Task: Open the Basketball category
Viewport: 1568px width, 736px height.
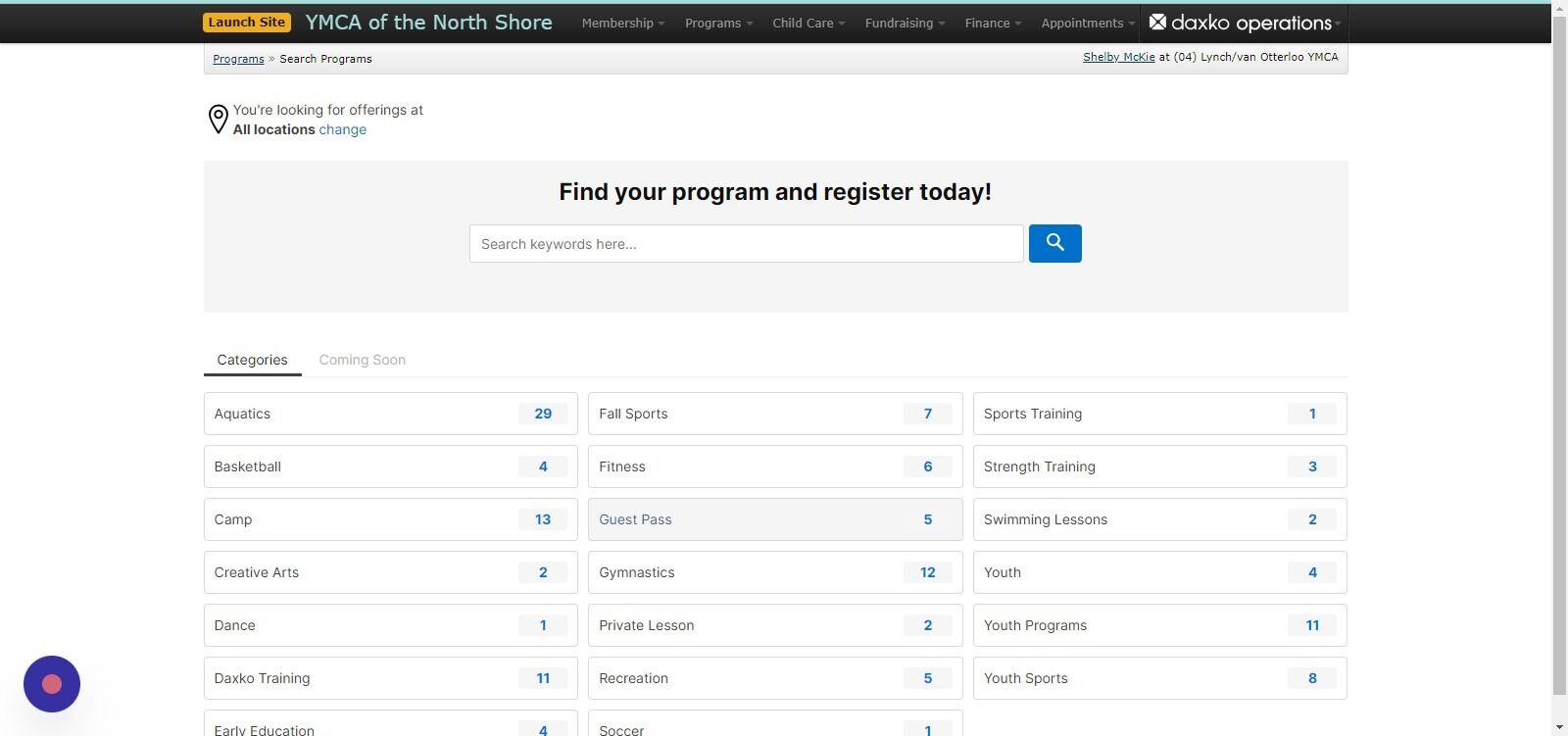Action: [x=391, y=466]
